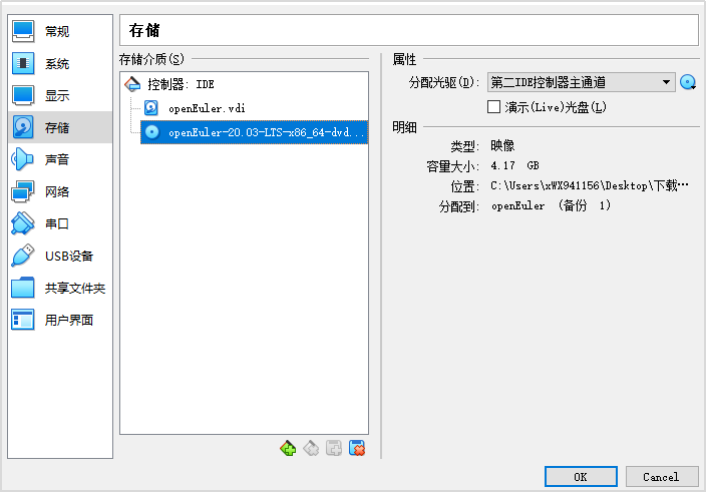Switch to the 常规 settings page

click(x=60, y=31)
